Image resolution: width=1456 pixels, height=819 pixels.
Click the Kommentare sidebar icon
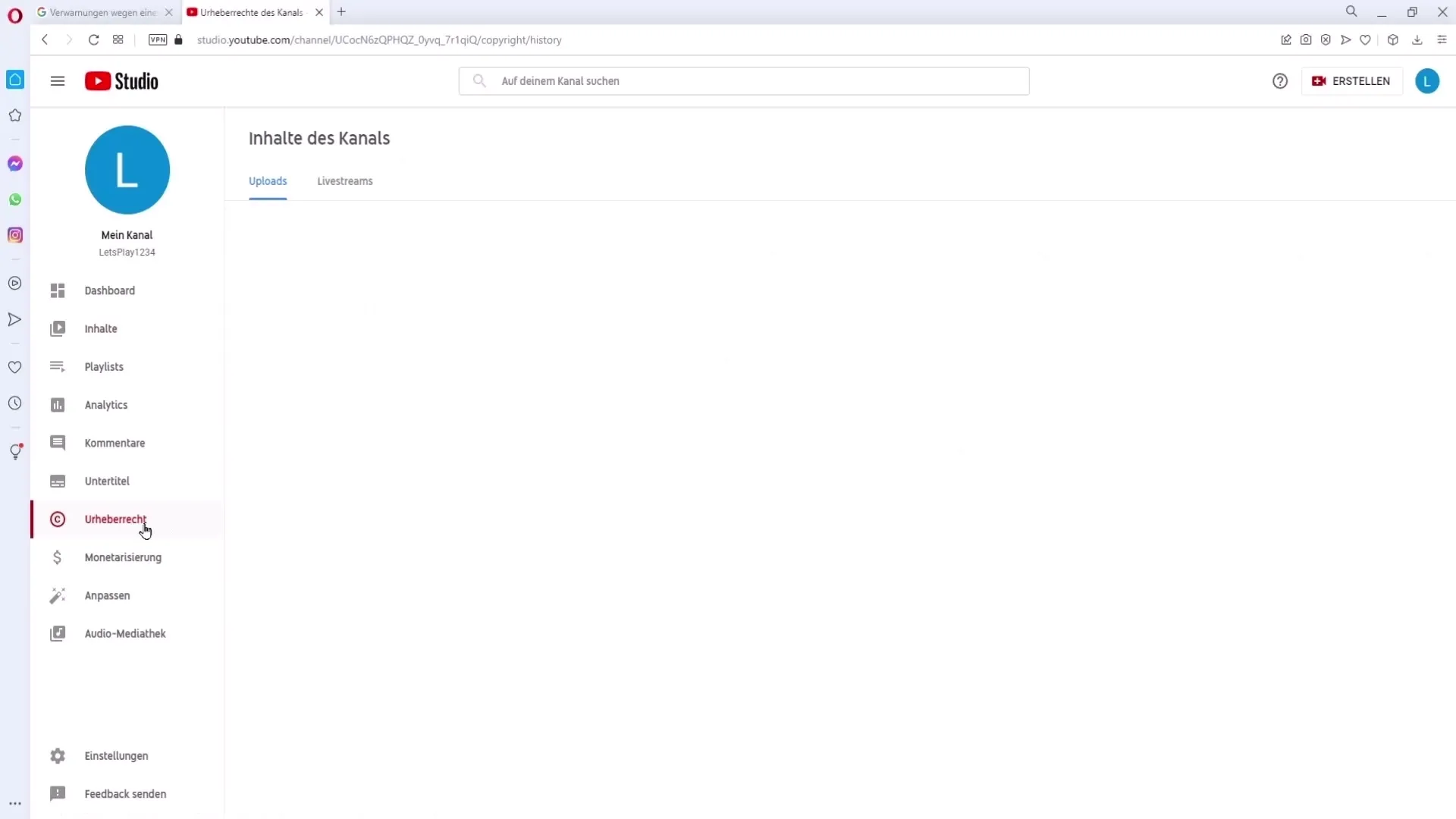[x=57, y=443]
